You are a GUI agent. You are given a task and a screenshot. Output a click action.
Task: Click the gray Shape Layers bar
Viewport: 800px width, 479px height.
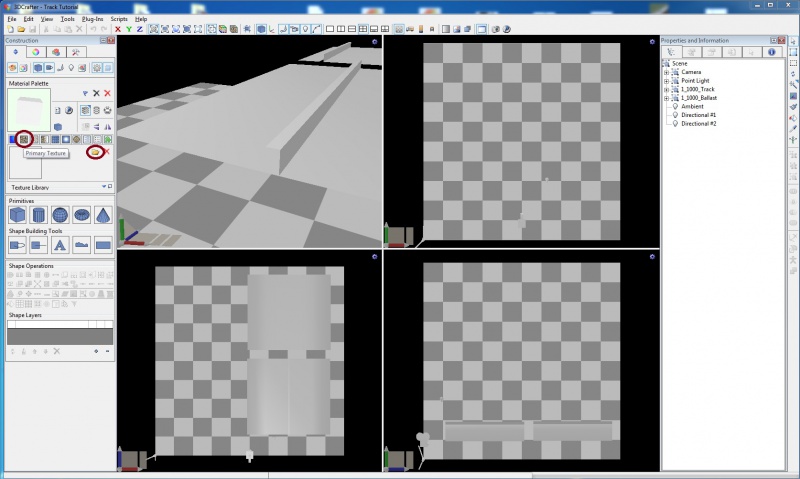click(60, 337)
